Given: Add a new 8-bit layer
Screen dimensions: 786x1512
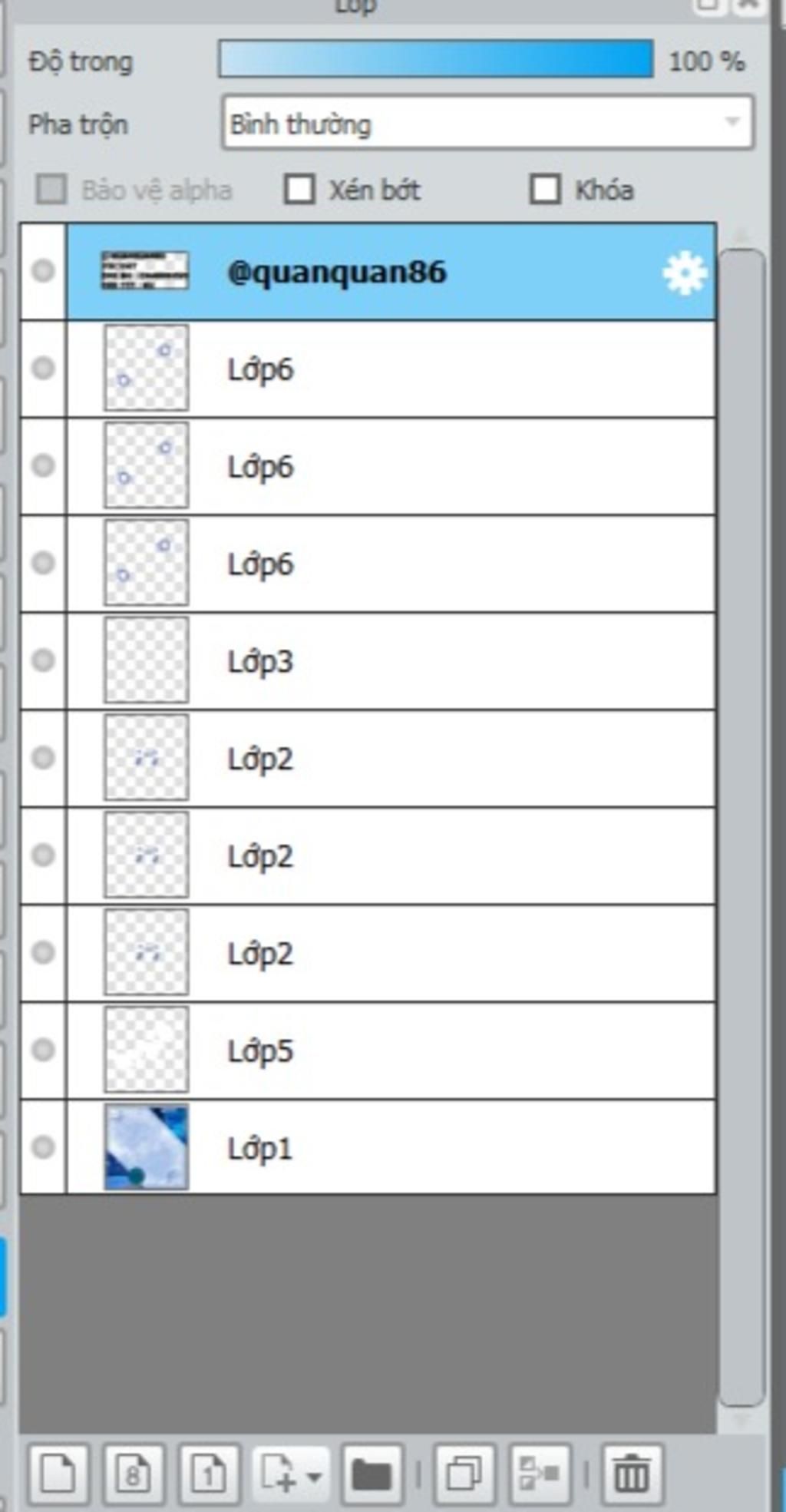Looking at the screenshot, I should pyautogui.click(x=134, y=1474).
